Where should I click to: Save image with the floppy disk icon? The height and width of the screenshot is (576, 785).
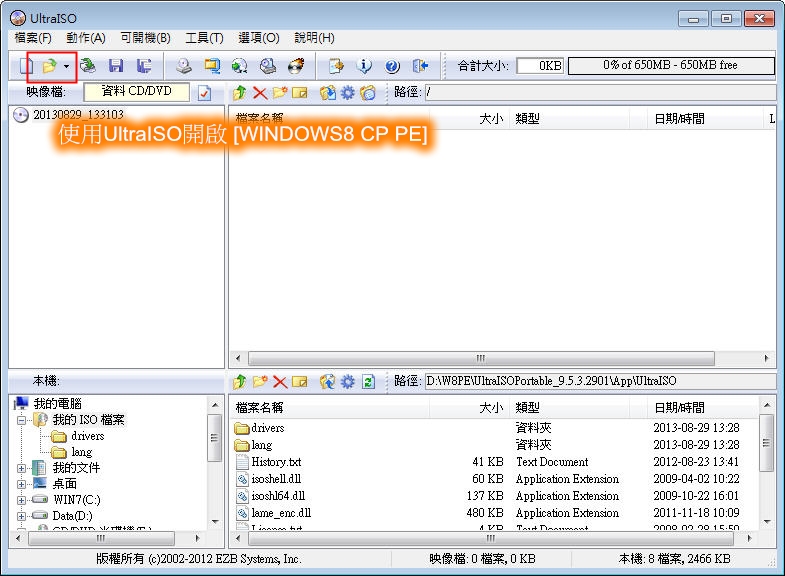116,66
